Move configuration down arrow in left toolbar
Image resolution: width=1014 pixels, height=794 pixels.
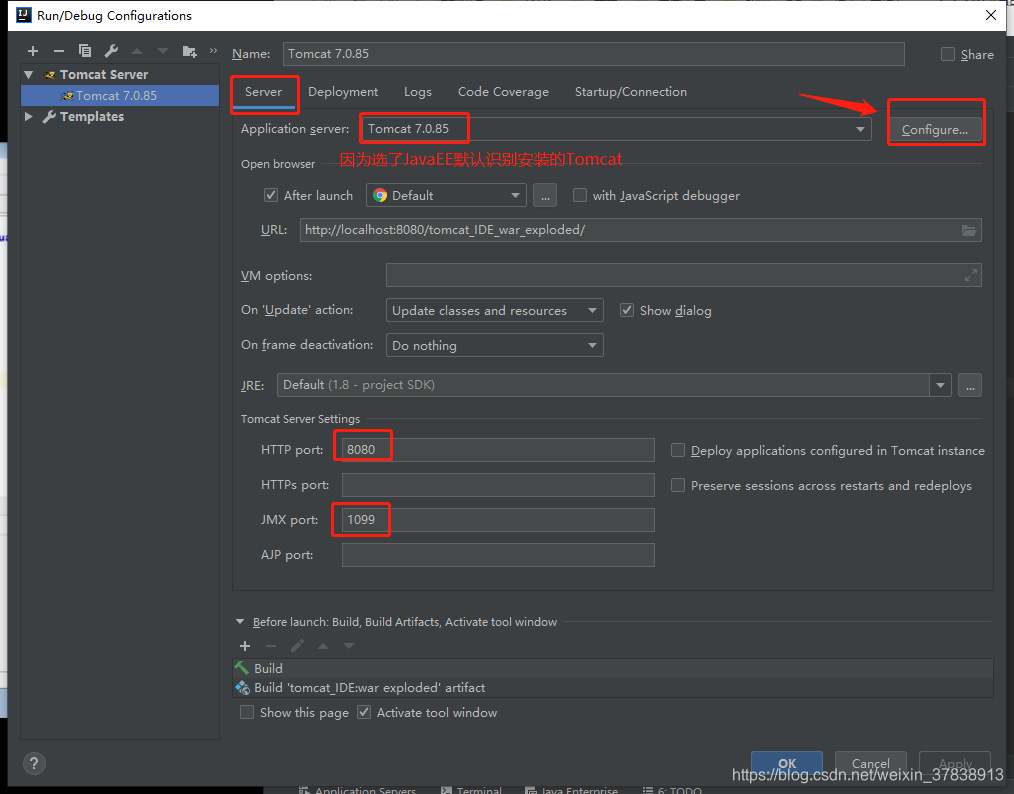[x=163, y=51]
